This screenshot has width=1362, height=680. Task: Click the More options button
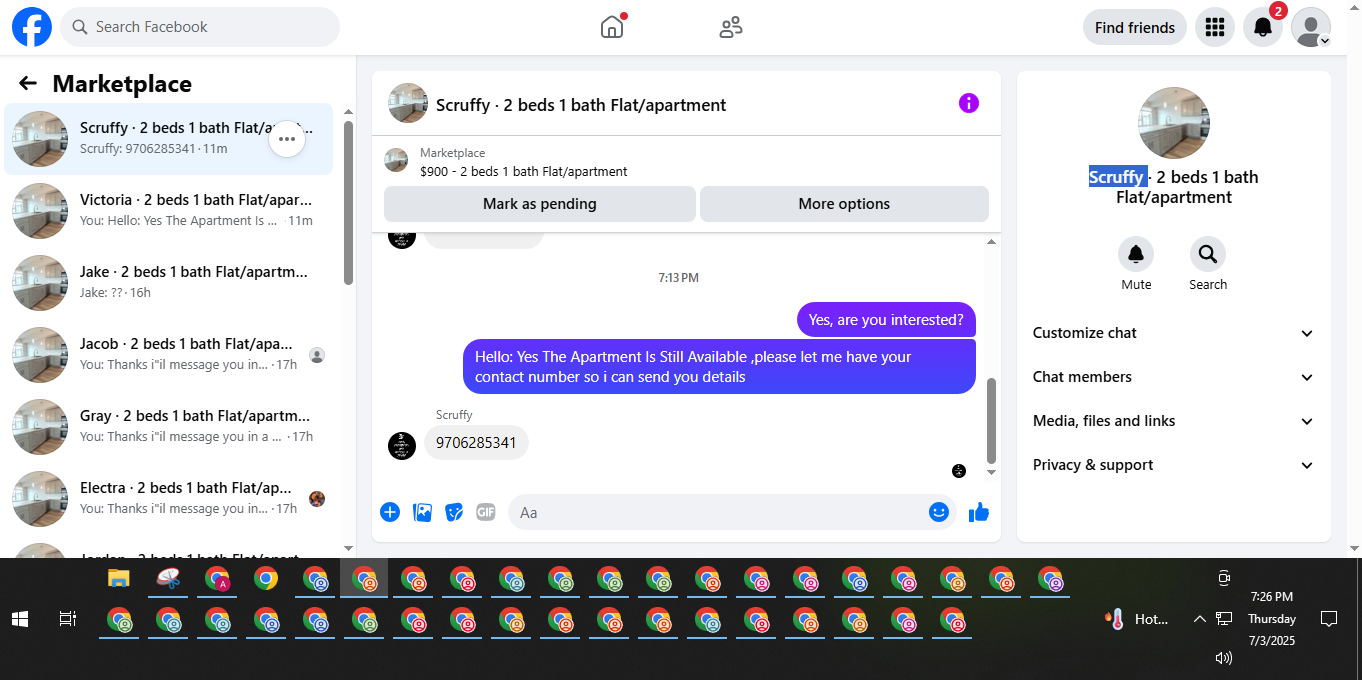coord(844,204)
